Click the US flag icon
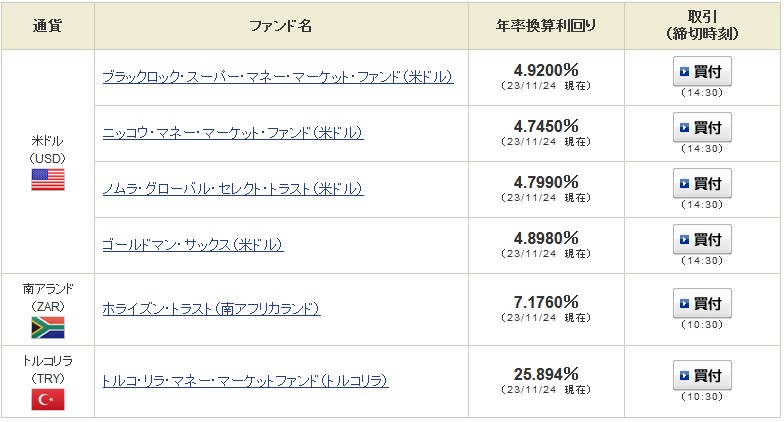784x422 pixels. pyautogui.click(x=48, y=180)
